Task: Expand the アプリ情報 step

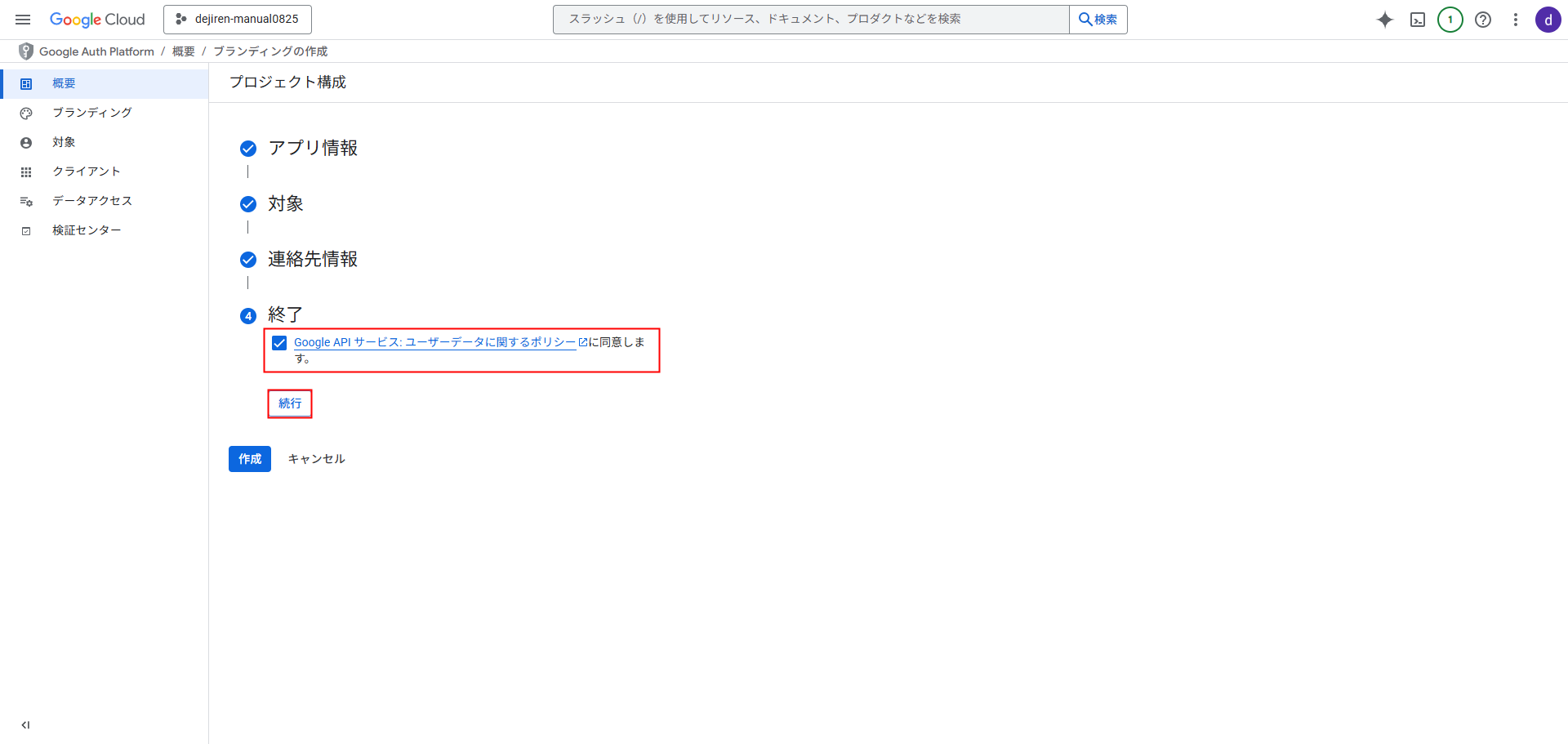Action: [x=313, y=149]
